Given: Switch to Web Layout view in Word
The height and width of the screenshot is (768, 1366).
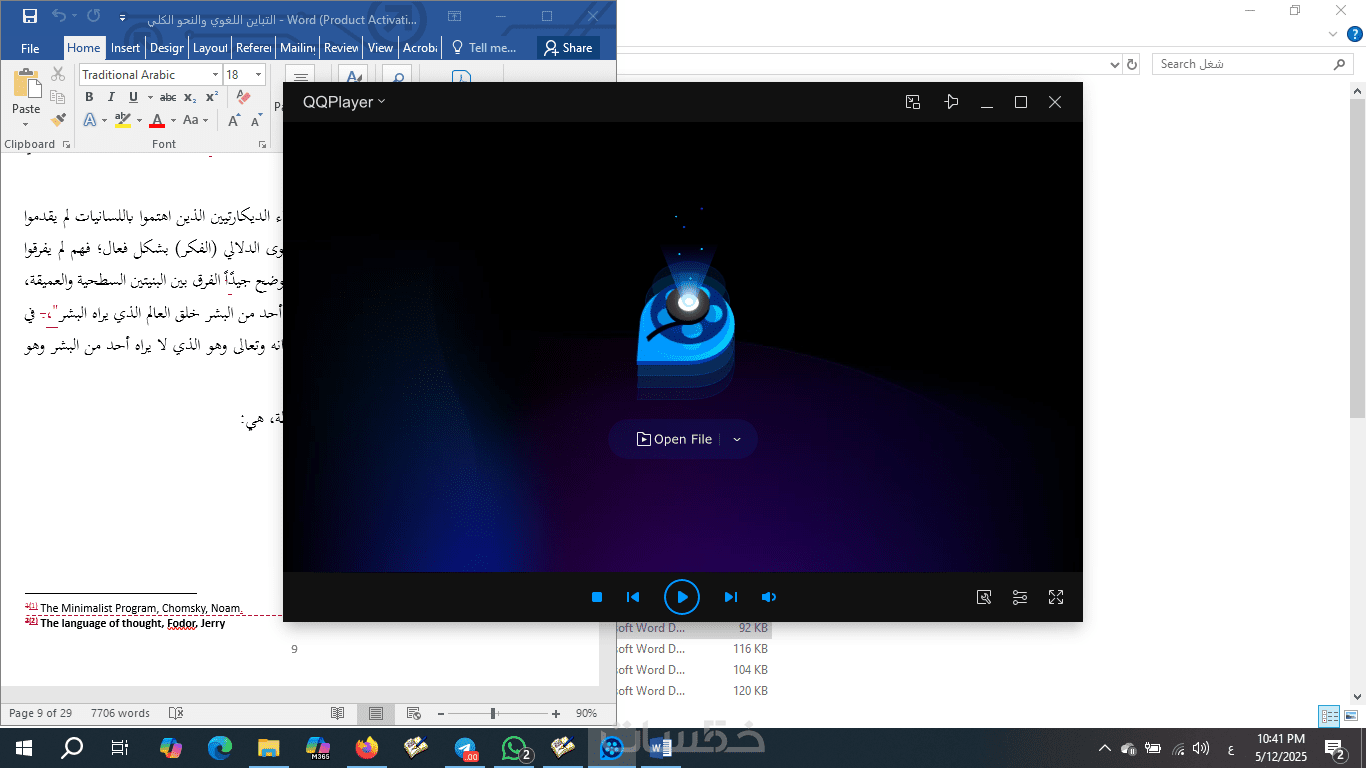Looking at the screenshot, I should coord(413,713).
